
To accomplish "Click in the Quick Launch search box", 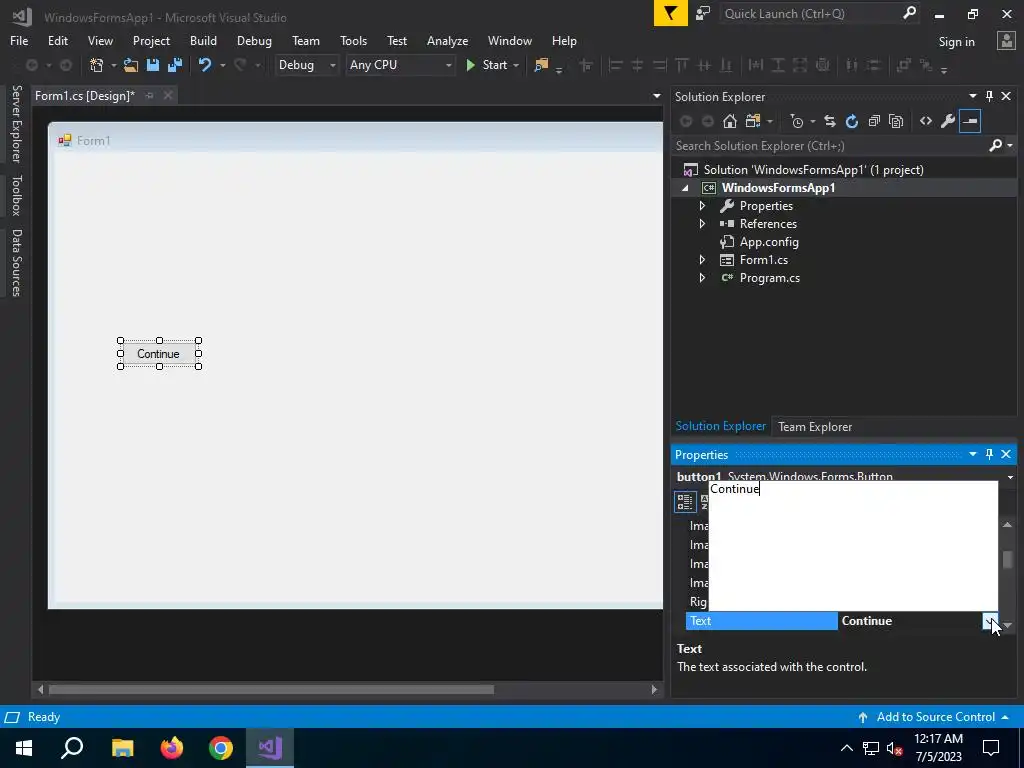I will [x=812, y=14].
